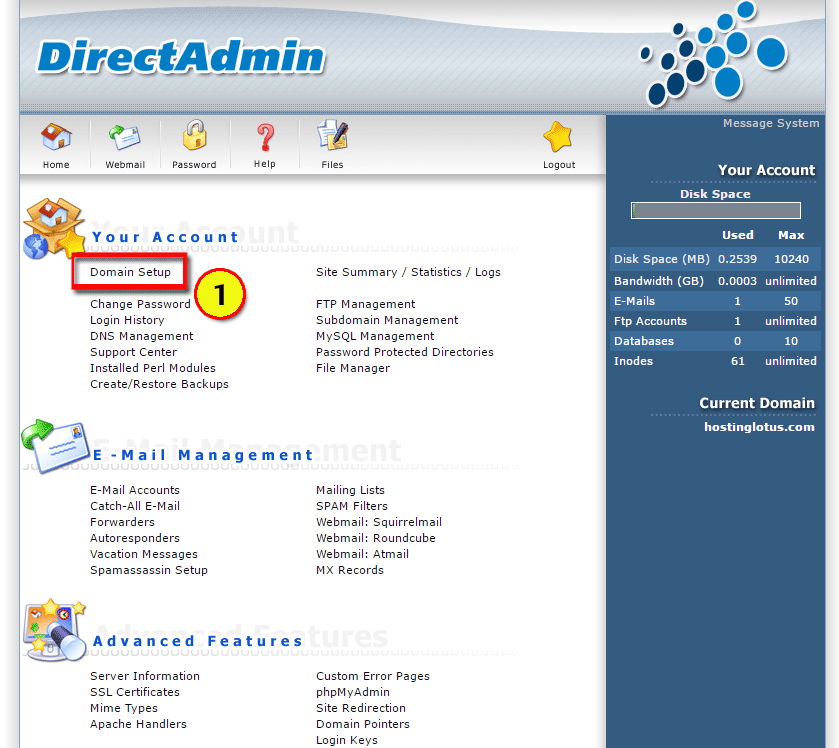Open the Message System link

point(771,123)
